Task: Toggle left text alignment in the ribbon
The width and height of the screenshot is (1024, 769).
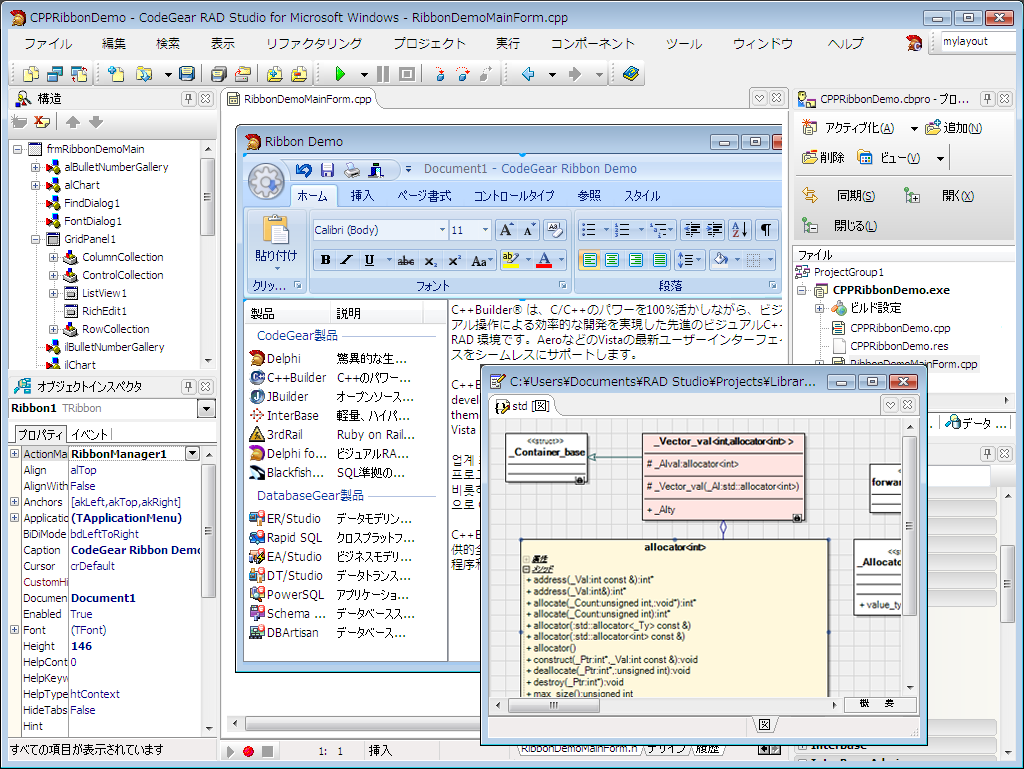Action: tap(589, 260)
